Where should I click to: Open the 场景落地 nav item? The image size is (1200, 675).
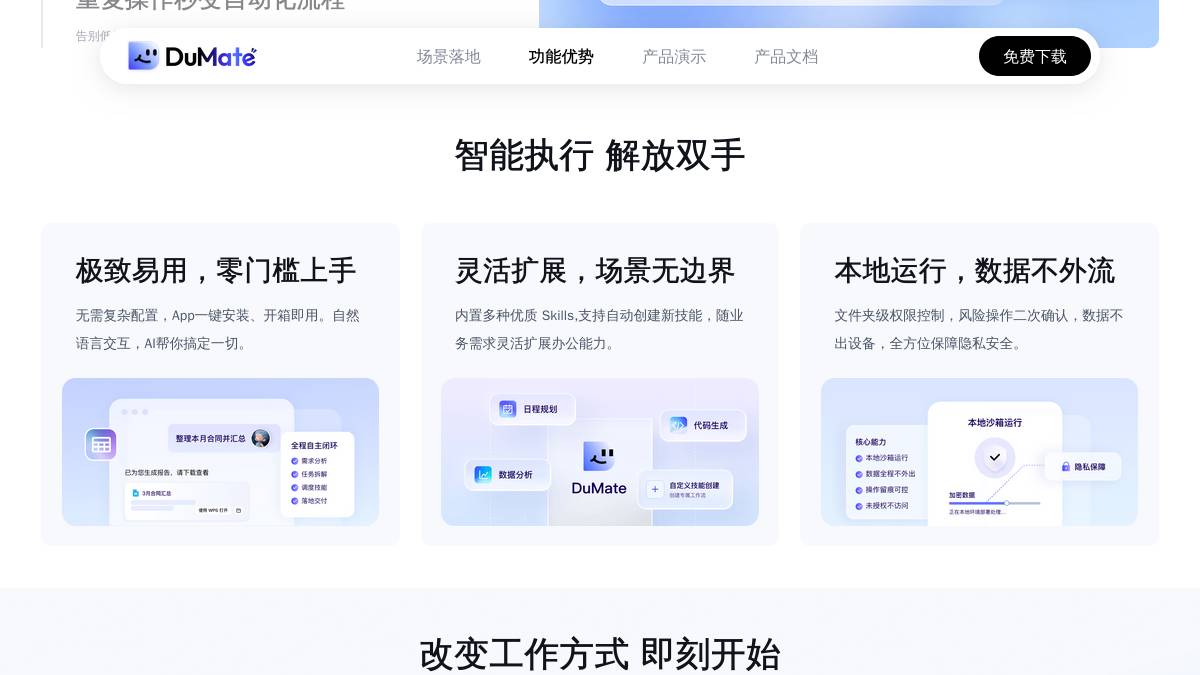[x=449, y=57]
